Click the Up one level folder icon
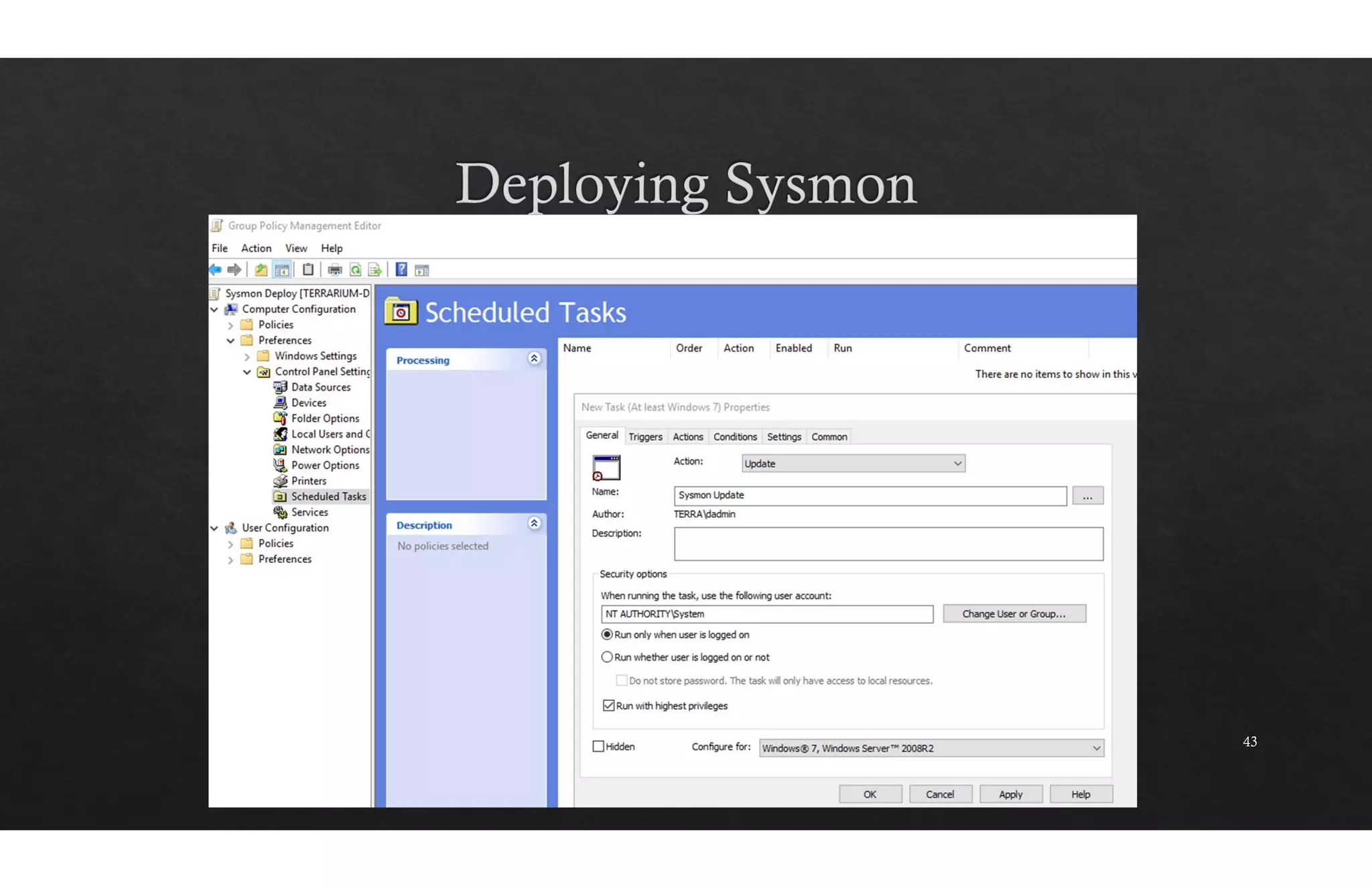Viewport: 1372px width, 888px height. click(x=261, y=270)
